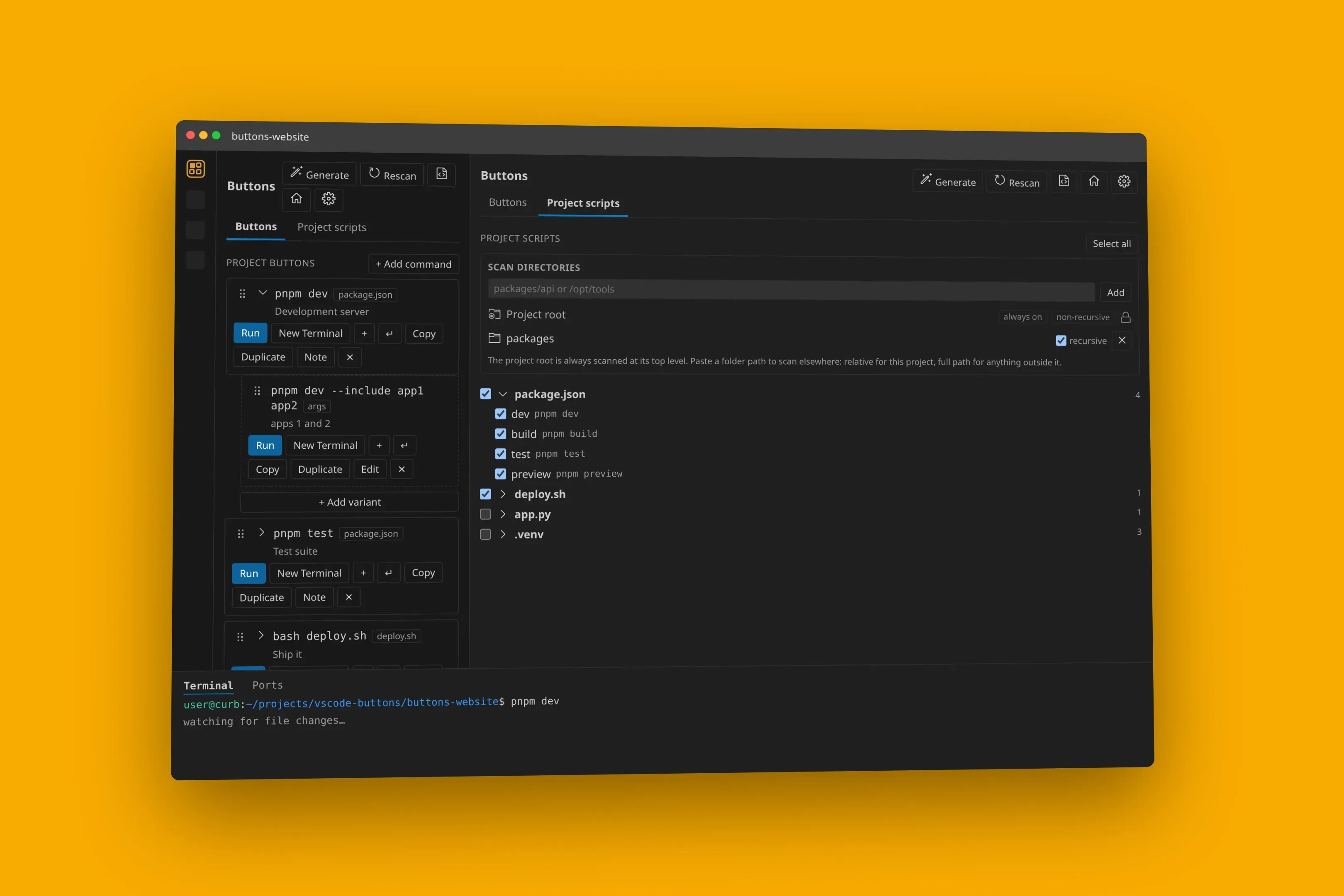Remove the packages scan directory
The height and width of the screenshot is (896, 1344).
tap(1122, 341)
